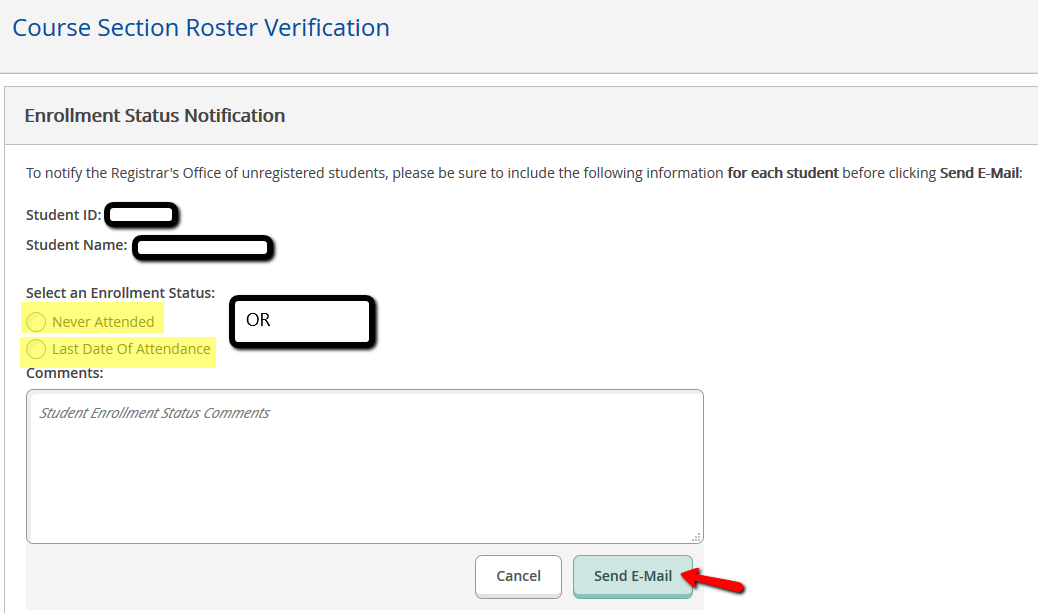This screenshot has height=613, width=1038.
Task: Click the Comments label
Action: pos(65,373)
